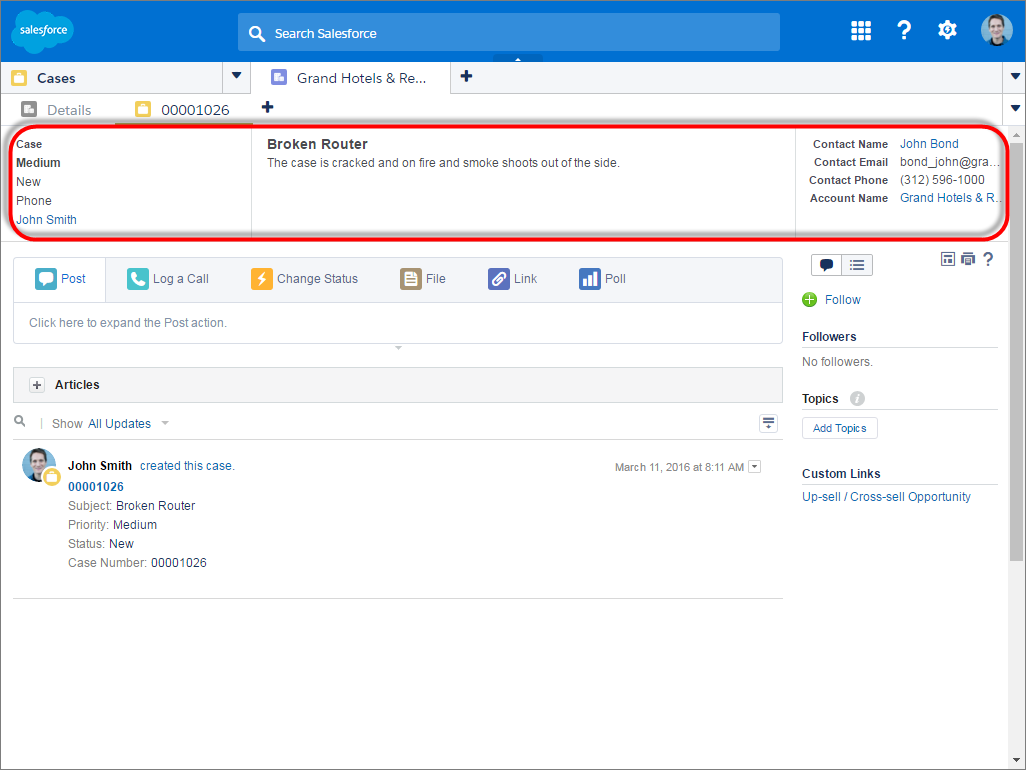Click the bond_john@gra... contact email
Image resolution: width=1026 pixels, height=770 pixels.
[x=949, y=162]
